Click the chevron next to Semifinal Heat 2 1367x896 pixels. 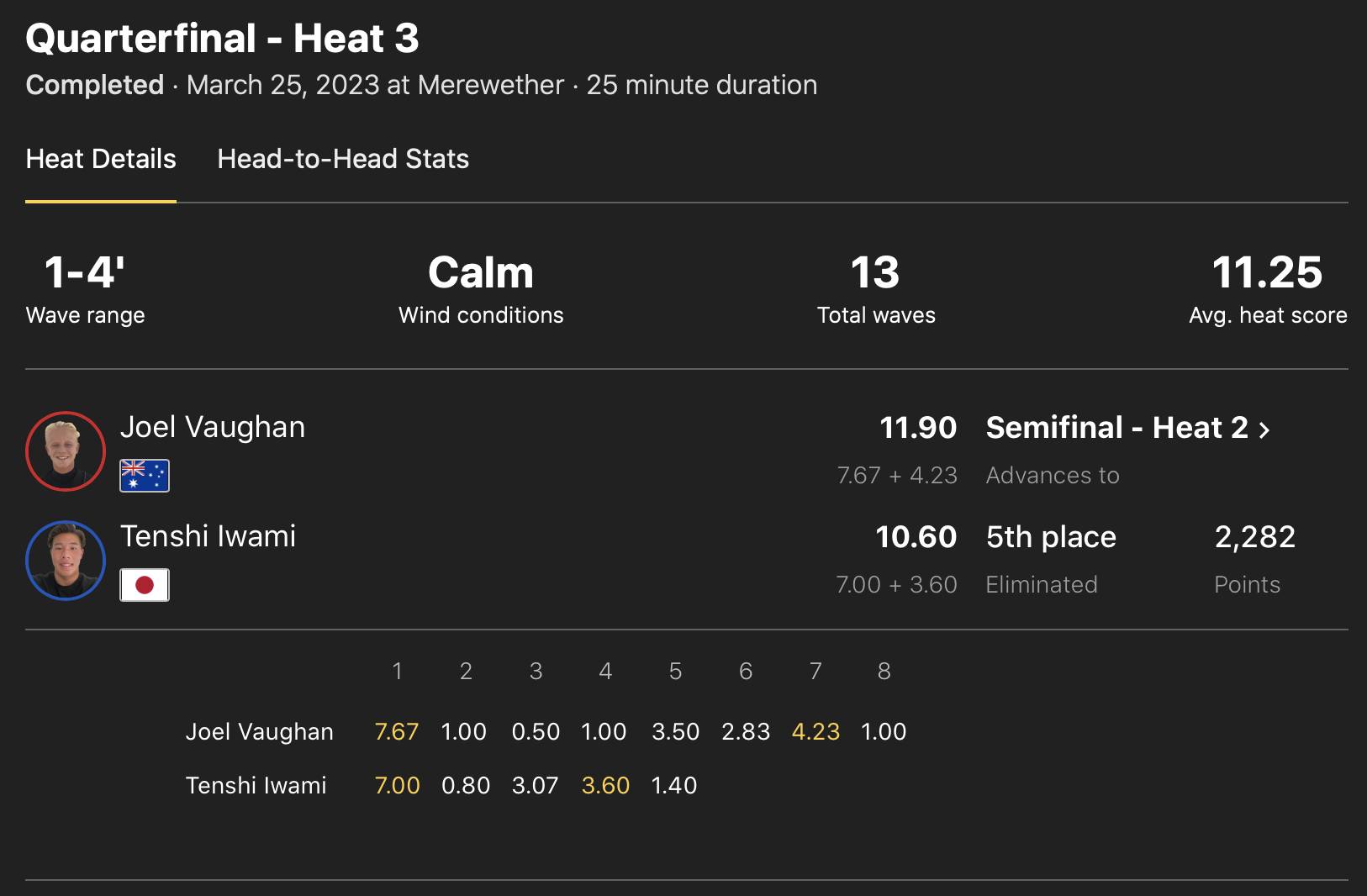coord(1264,430)
